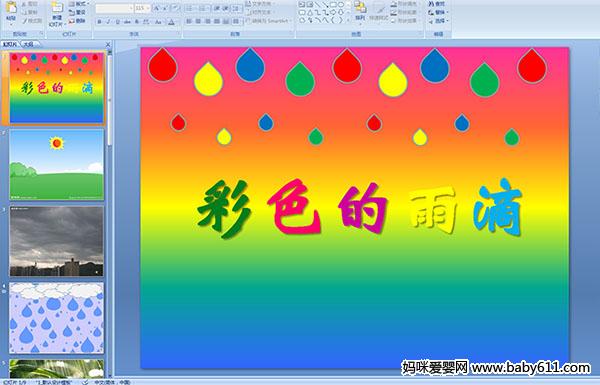The height and width of the screenshot is (385, 600).
Task: Click the Layout button in slides group
Action: [78, 4]
